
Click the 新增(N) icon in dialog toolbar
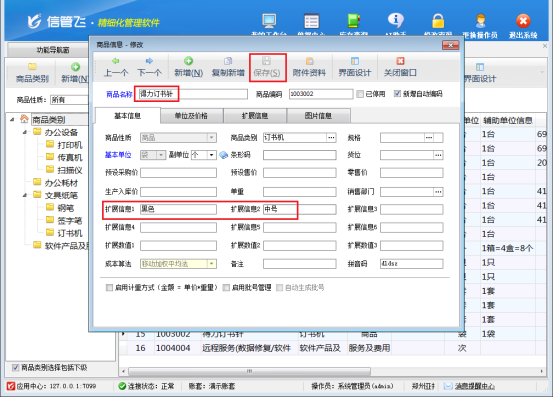pyautogui.click(x=188, y=61)
